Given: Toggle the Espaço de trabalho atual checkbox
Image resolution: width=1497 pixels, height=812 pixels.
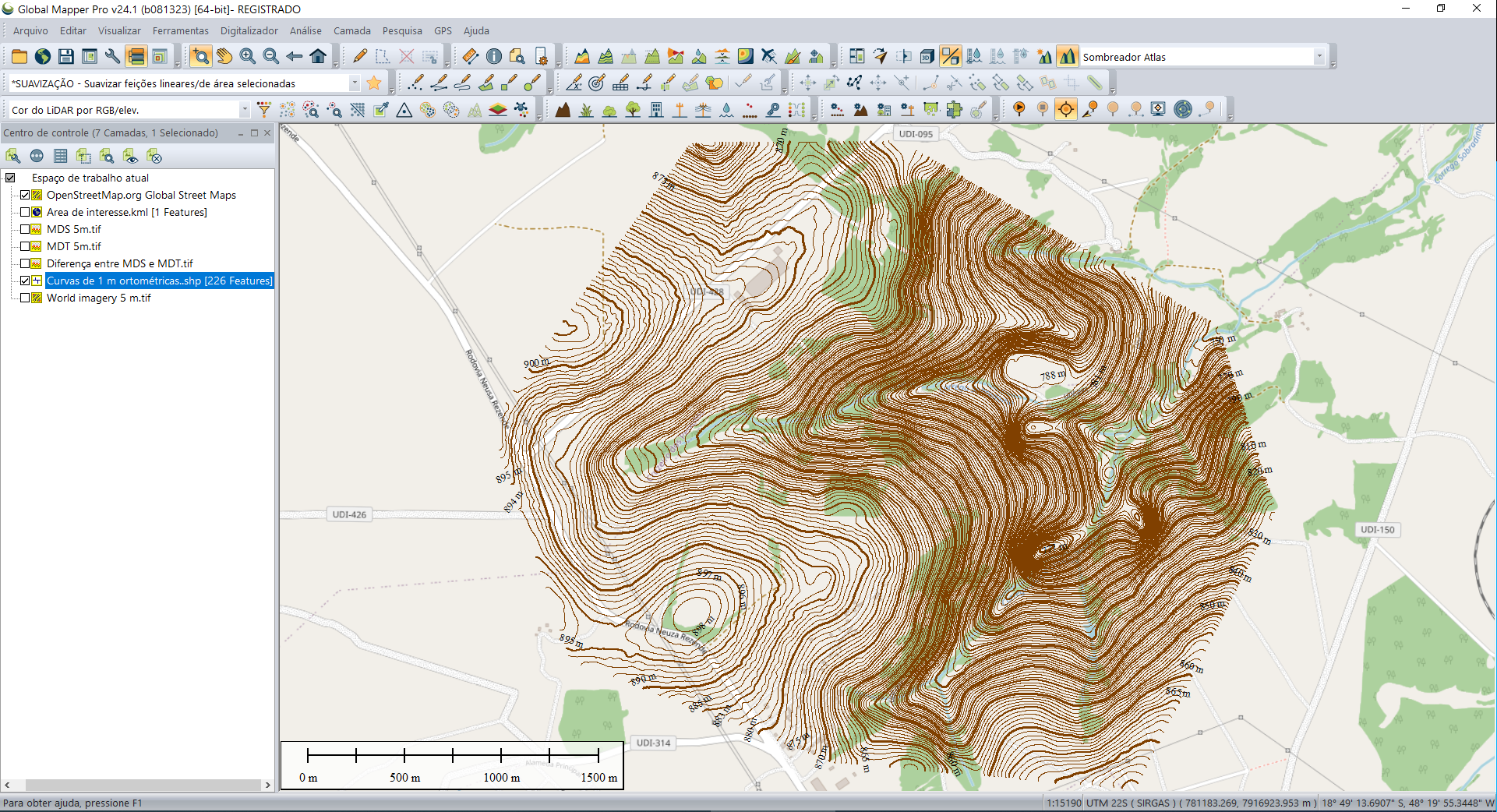Looking at the screenshot, I should click(x=11, y=178).
